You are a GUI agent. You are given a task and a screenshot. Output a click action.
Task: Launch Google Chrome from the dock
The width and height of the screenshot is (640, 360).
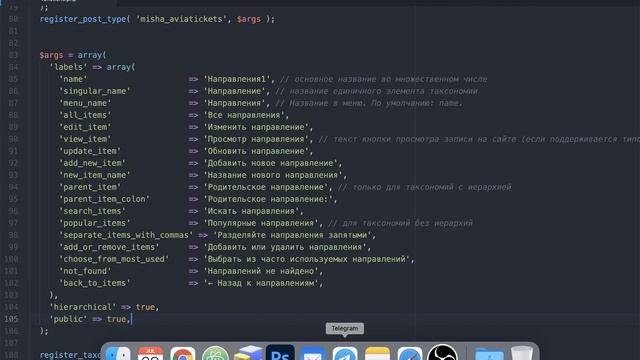(183, 353)
